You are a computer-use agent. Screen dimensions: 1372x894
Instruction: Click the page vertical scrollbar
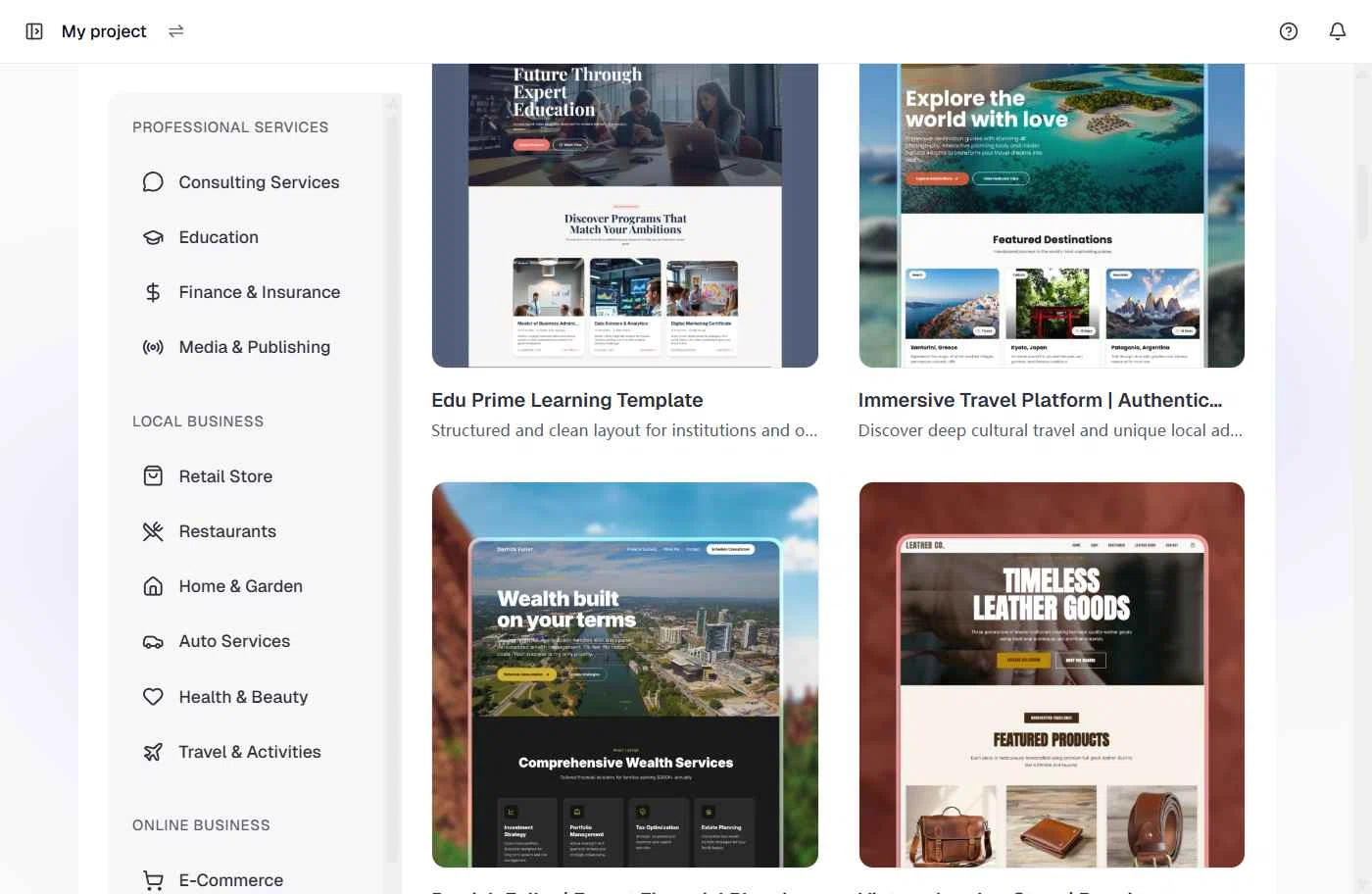1363,201
